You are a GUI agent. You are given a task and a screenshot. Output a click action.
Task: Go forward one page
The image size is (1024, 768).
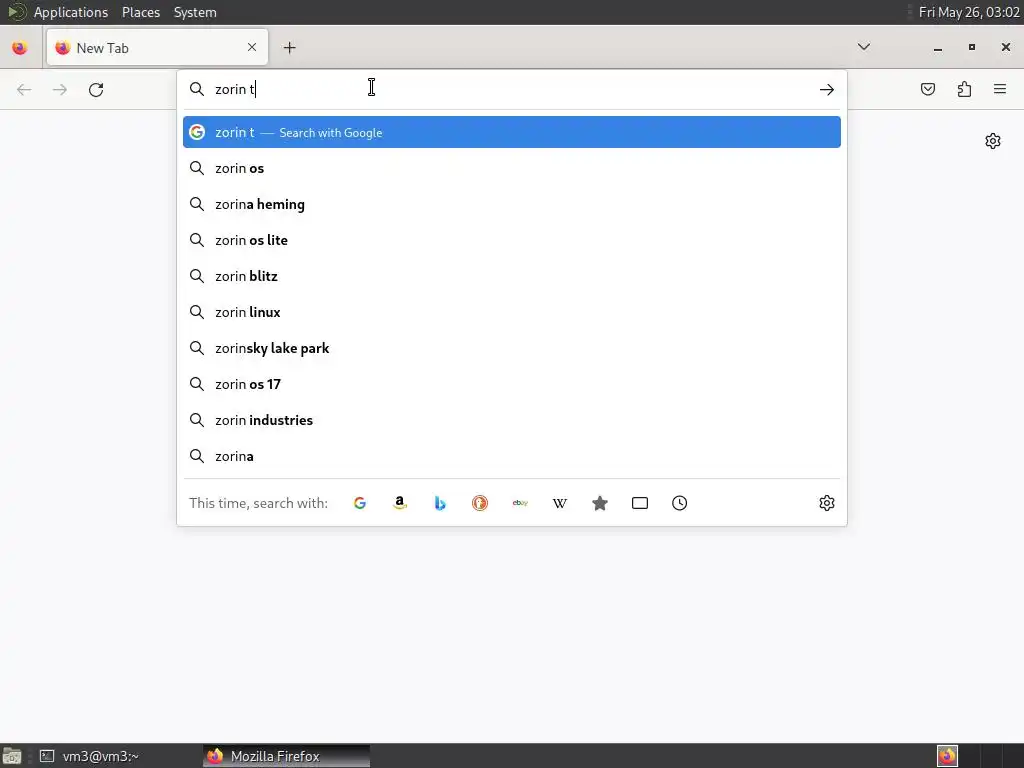coord(60,89)
